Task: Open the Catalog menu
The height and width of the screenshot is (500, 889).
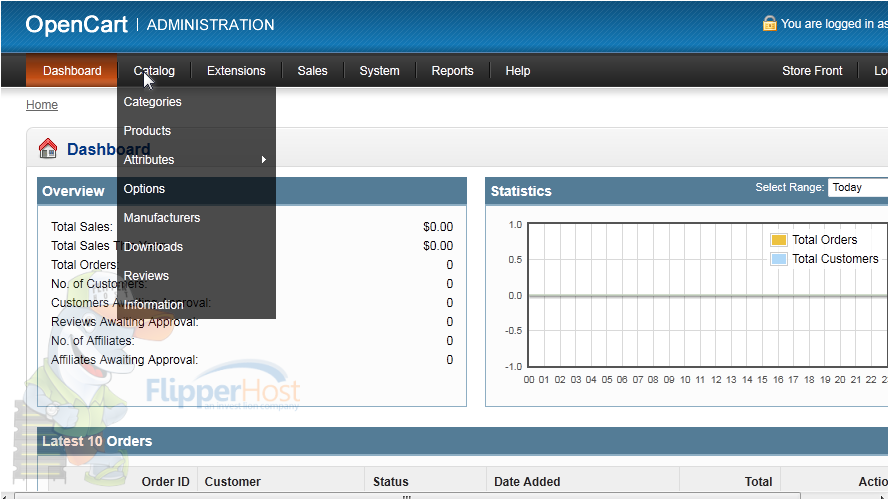Action: 154,71
